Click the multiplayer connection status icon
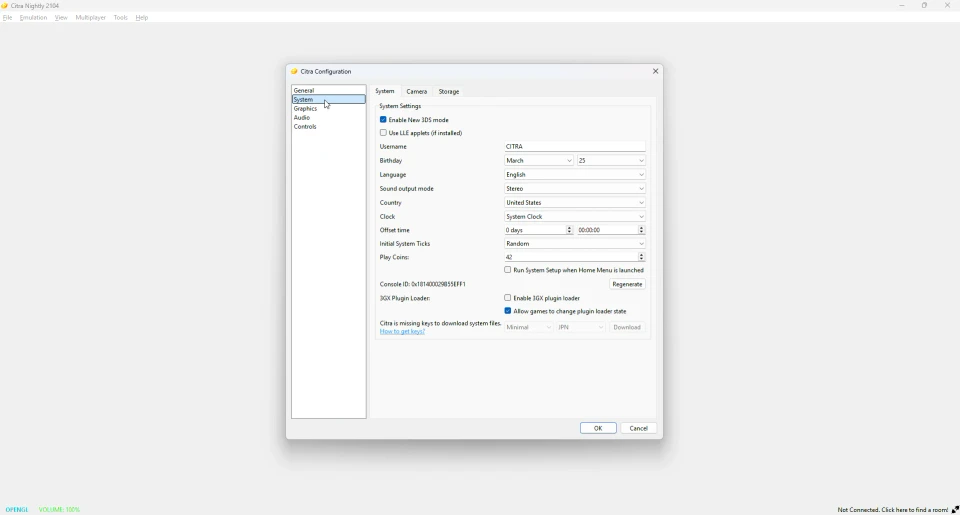This screenshot has height=515, width=960. point(955,509)
